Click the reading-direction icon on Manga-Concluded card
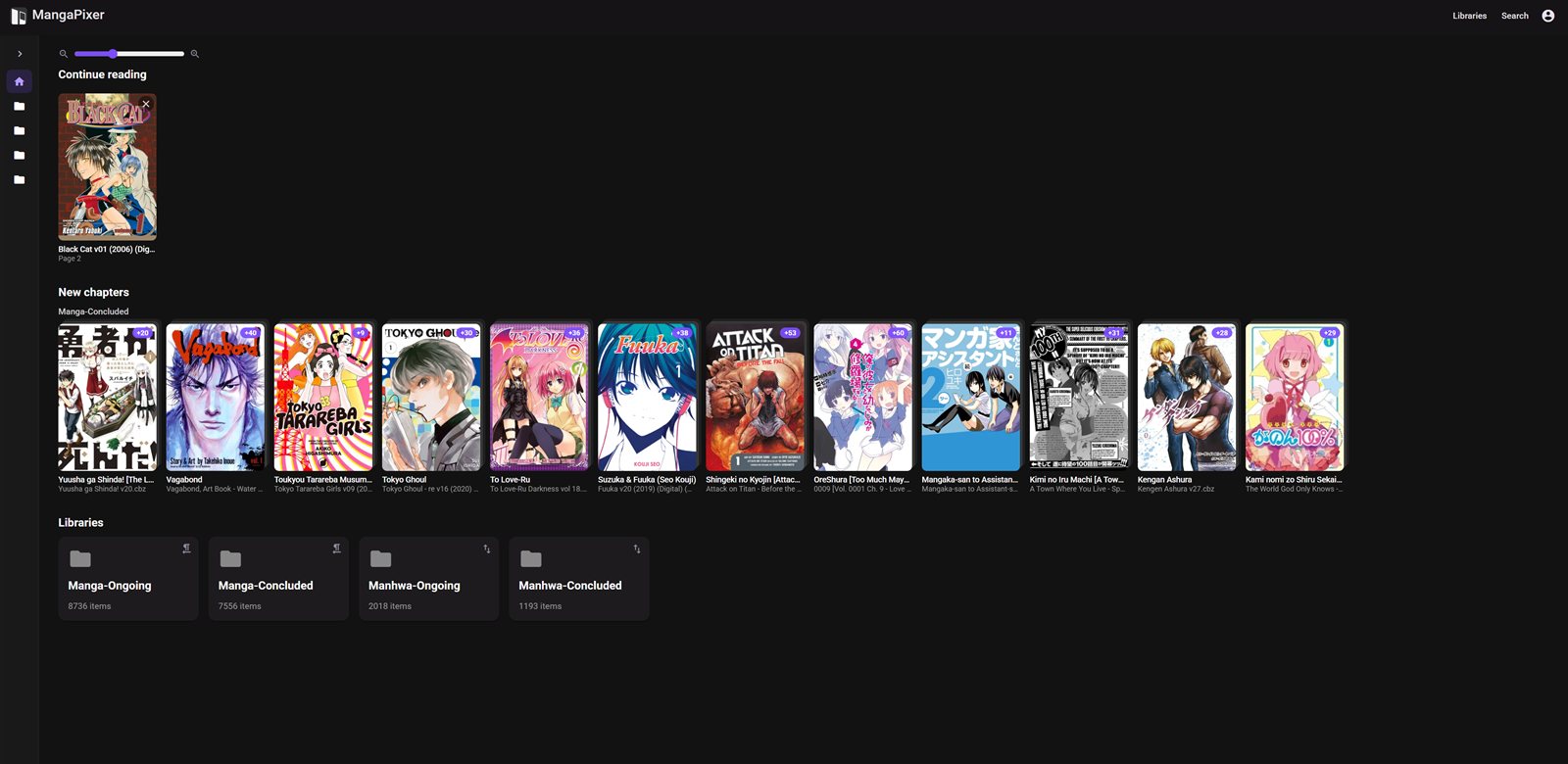 pos(336,549)
